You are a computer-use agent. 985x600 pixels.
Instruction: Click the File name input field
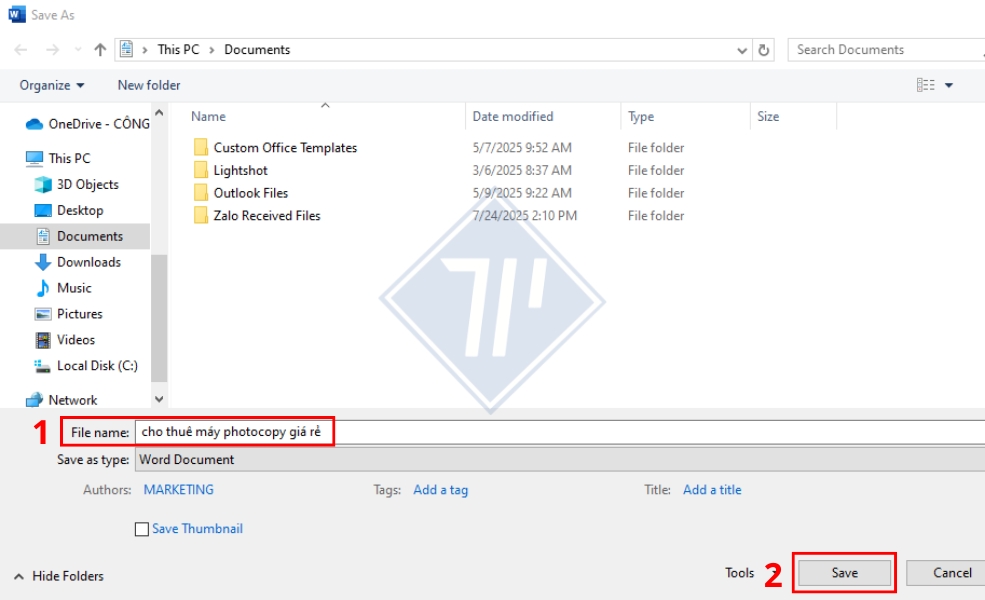(x=560, y=432)
